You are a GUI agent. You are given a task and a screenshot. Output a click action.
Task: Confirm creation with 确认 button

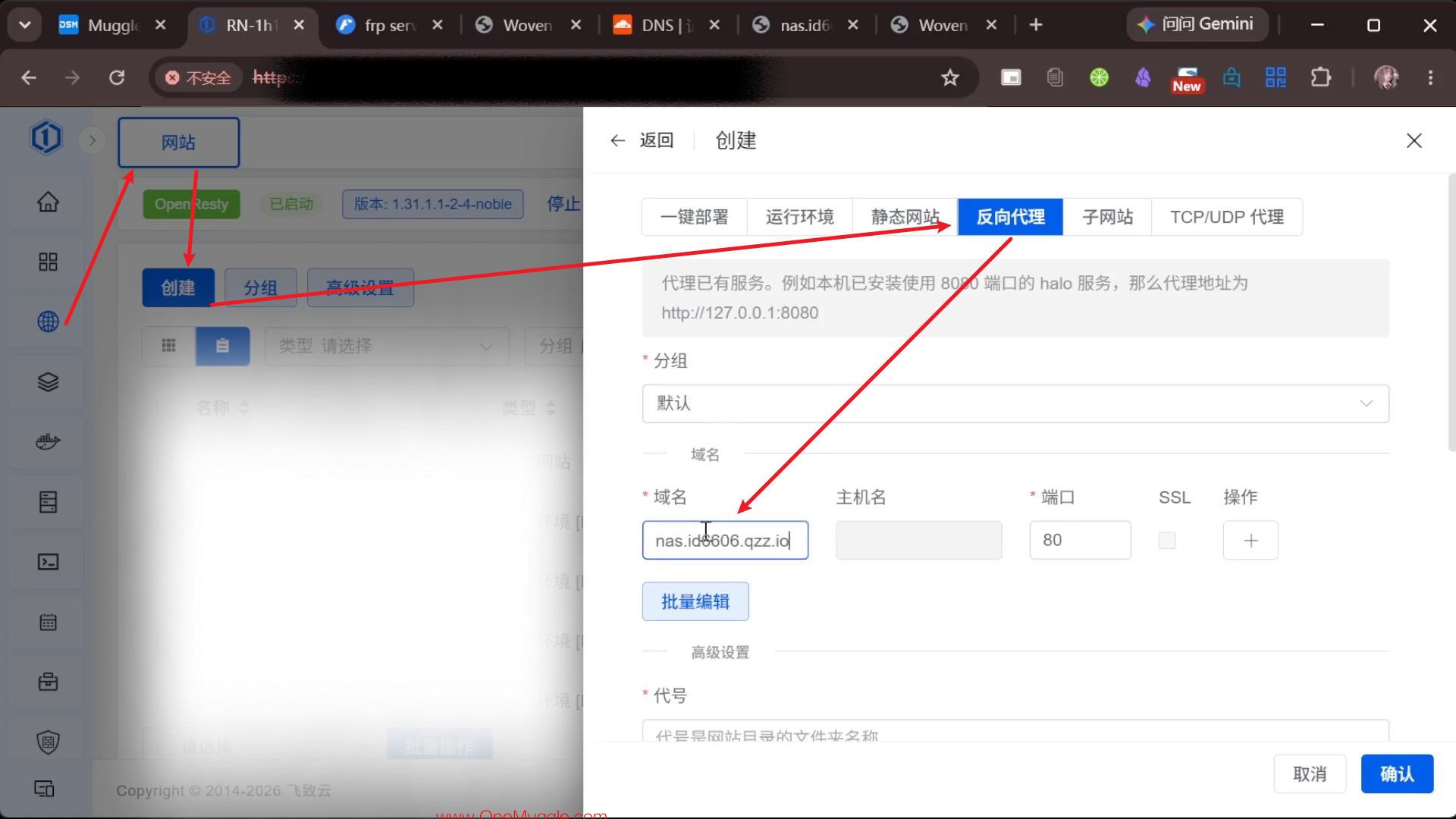tap(1397, 773)
